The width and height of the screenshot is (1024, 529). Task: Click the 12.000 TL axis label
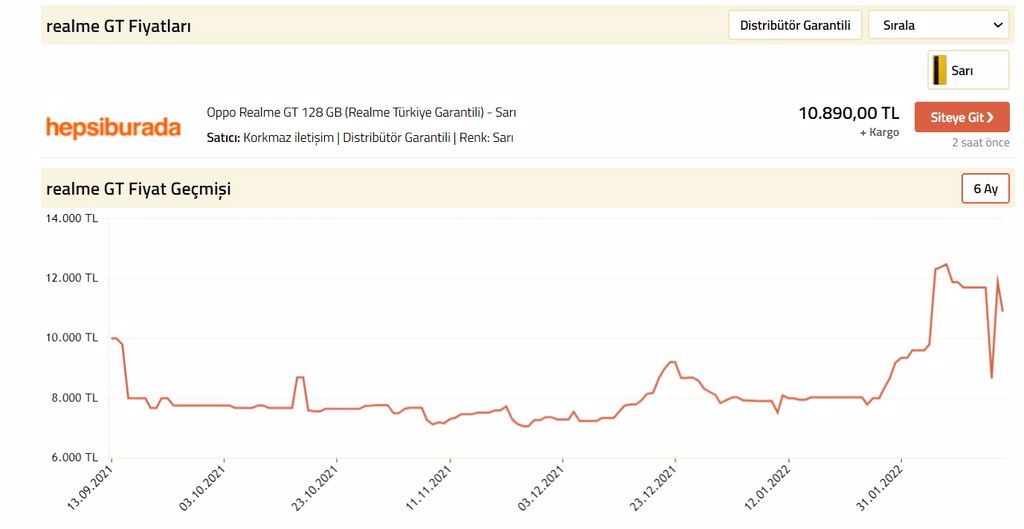(x=71, y=278)
